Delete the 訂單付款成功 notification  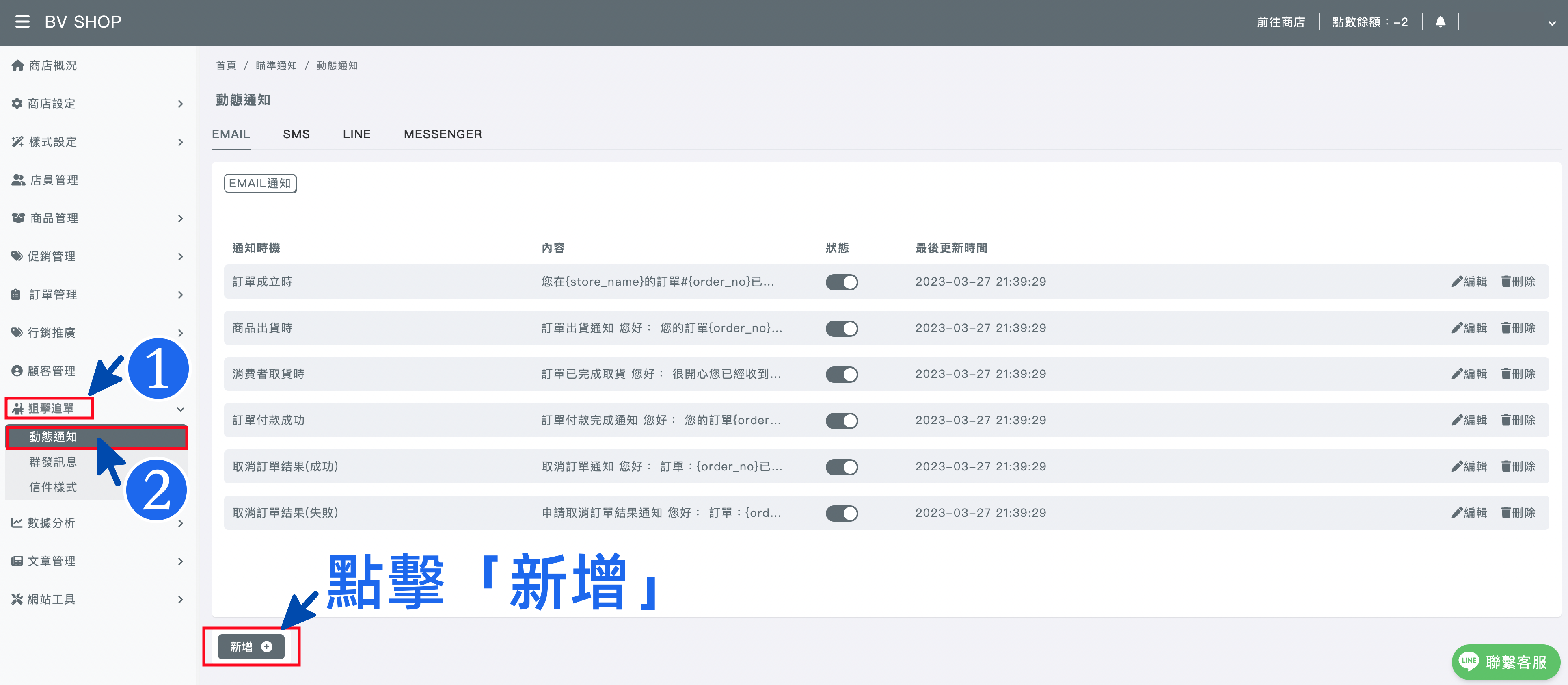pos(1518,420)
